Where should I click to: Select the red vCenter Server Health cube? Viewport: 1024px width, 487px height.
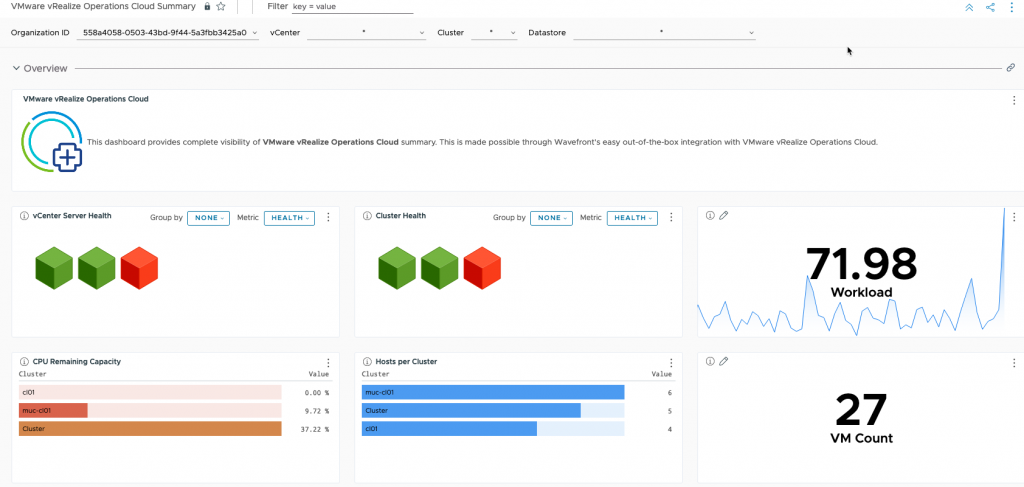[139, 268]
